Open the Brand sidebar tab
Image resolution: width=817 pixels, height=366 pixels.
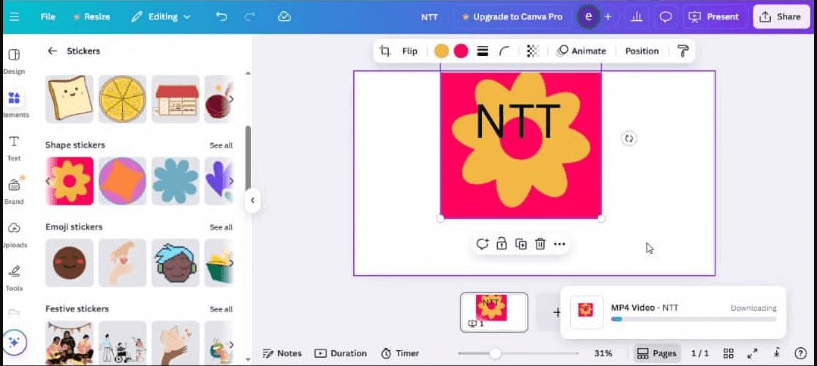point(14,191)
